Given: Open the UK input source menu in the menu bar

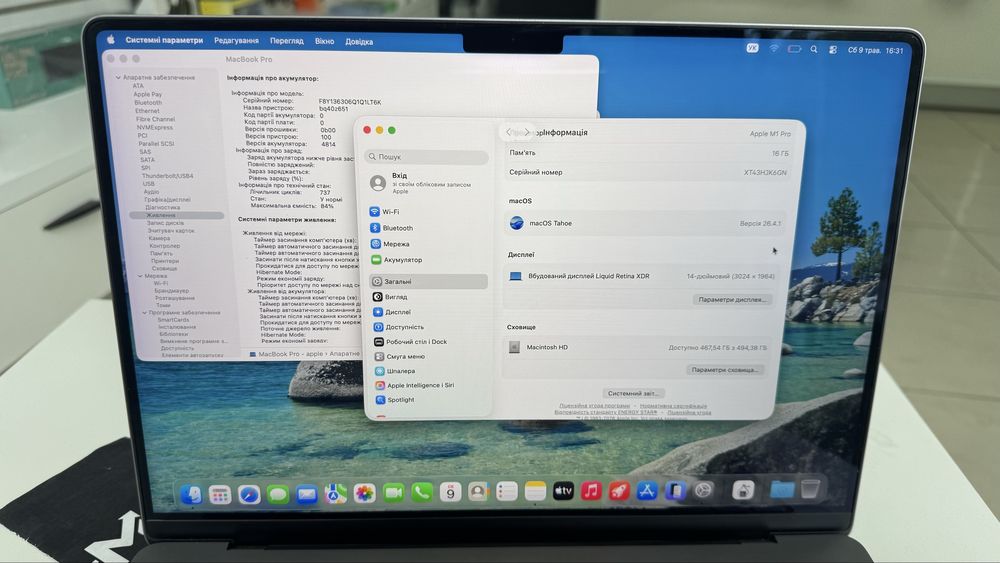Looking at the screenshot, I should click(753, 48).
